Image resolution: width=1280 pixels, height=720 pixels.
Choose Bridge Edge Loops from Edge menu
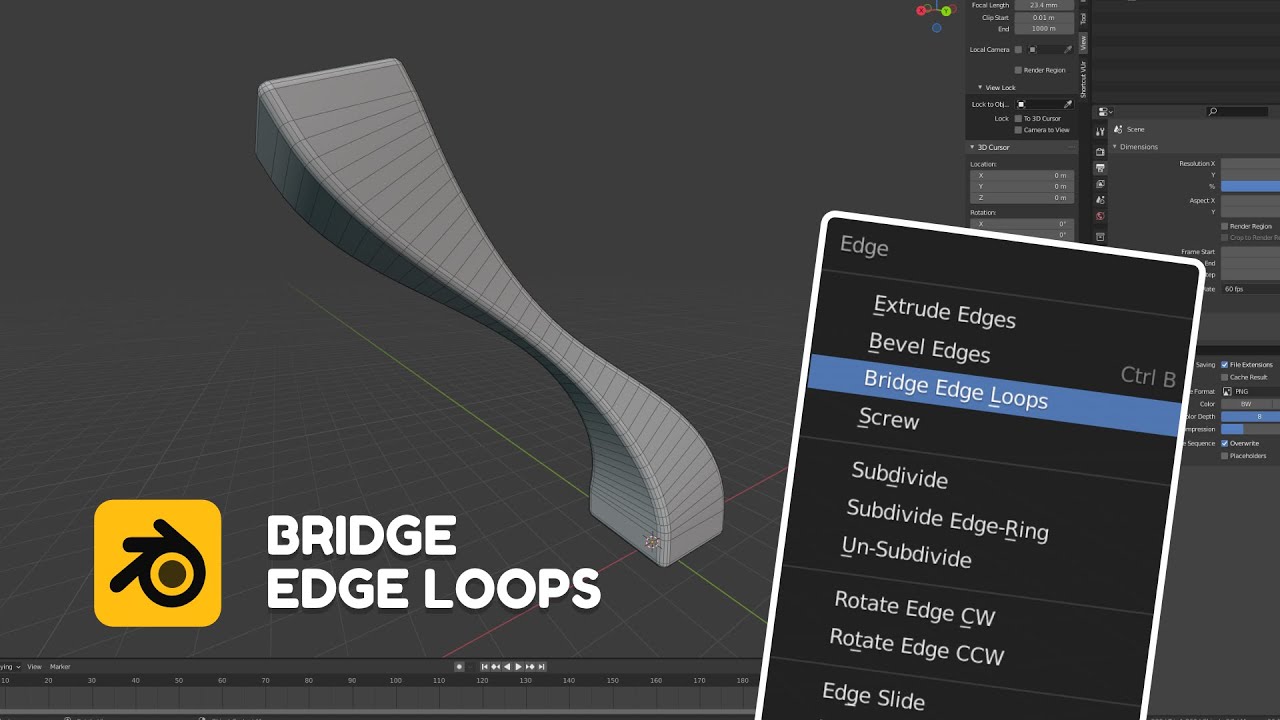point(956,390)
